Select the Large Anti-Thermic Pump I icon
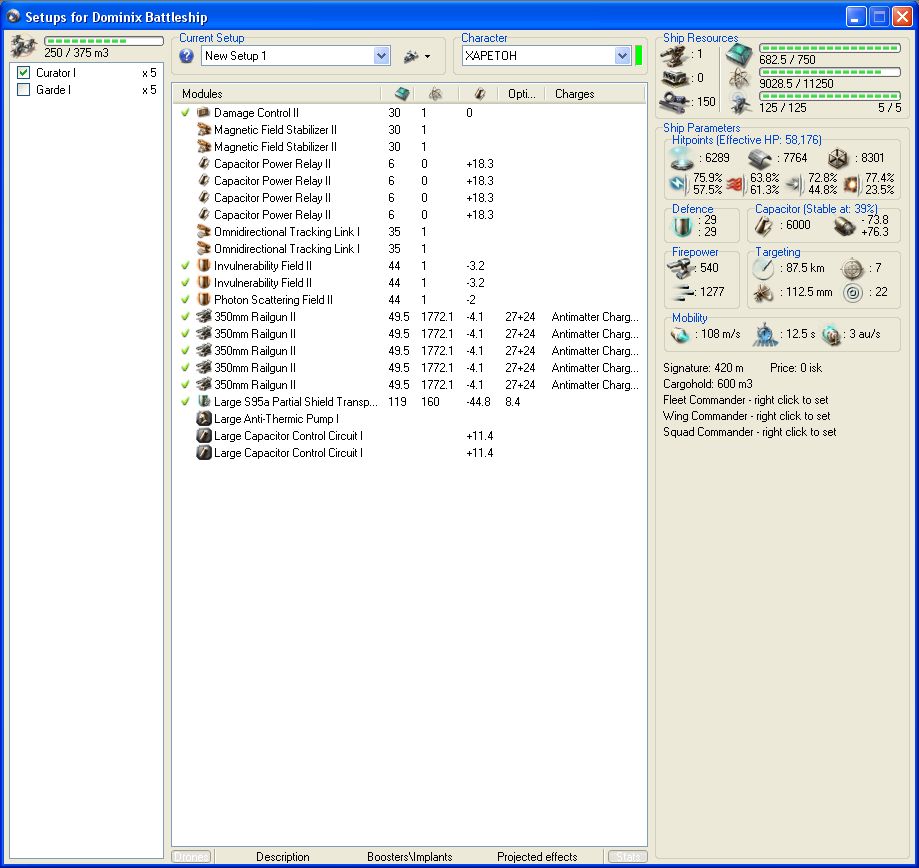The image size is (919, 868). (x=203, y=418)
